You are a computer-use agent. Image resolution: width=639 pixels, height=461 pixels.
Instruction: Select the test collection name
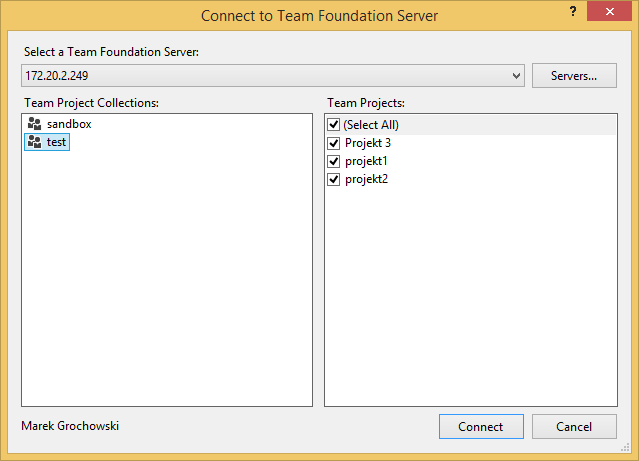(x=57, y=143)
